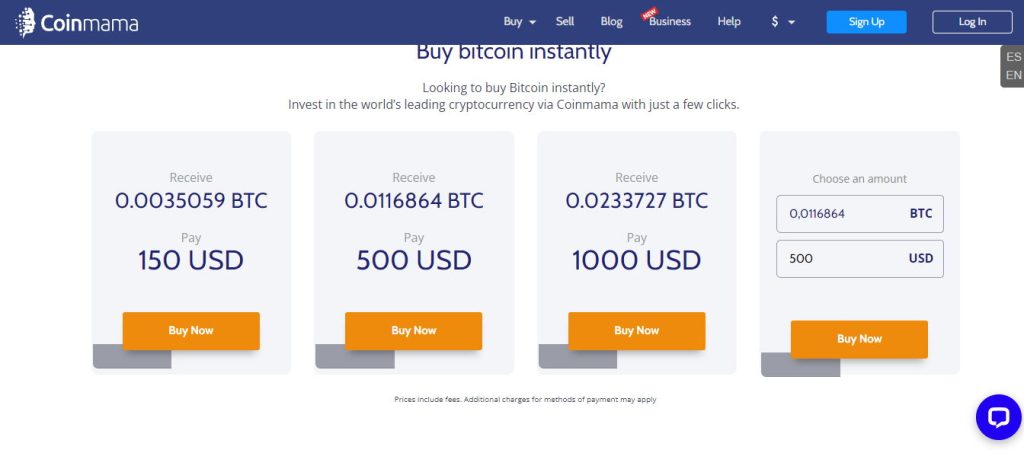
Task: Switch language to ES
Action: pyautogui.click(x=1014, y=57)
